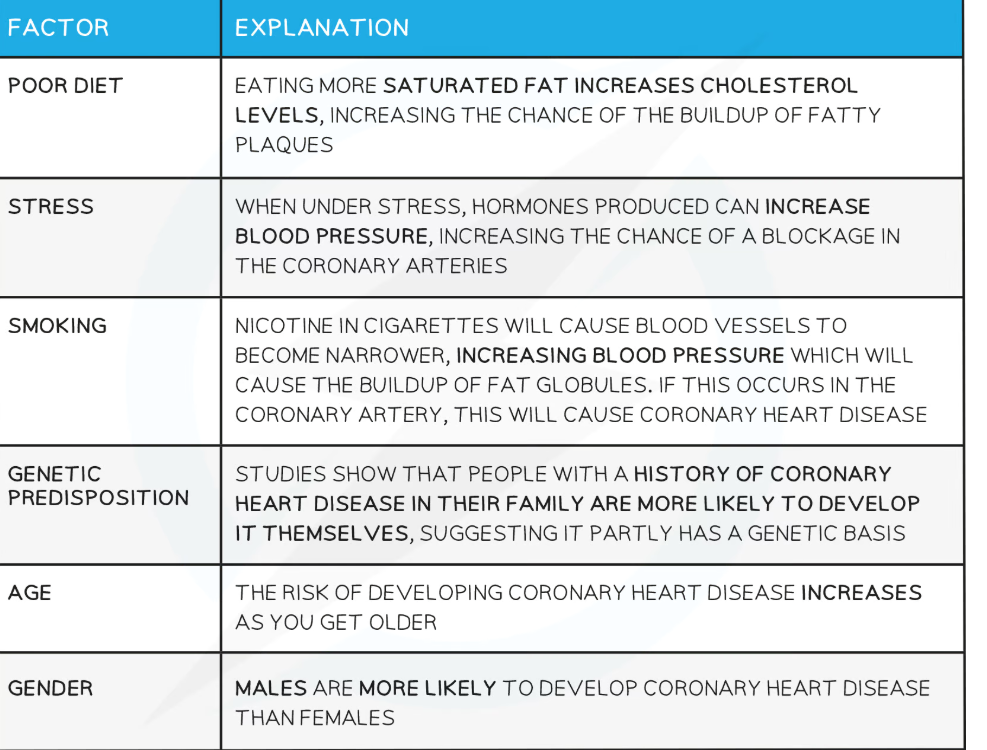This screenshot has width=987, height=750.
Task: Click bold word MALES in gender explanation
Action: tap(271, 688)
